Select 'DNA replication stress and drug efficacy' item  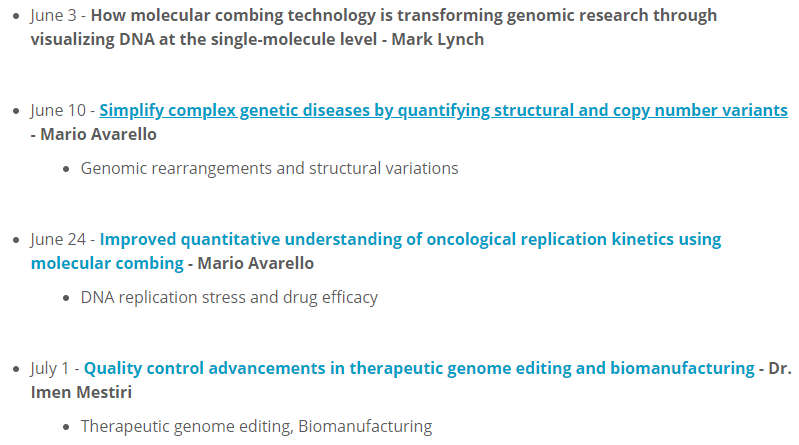pos(229,297)
